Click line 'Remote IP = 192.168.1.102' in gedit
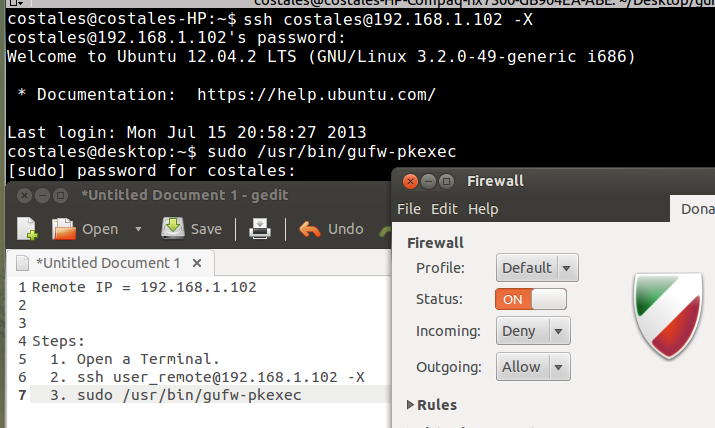The height and width of the screenshot is (428, 715). (144, 287)
